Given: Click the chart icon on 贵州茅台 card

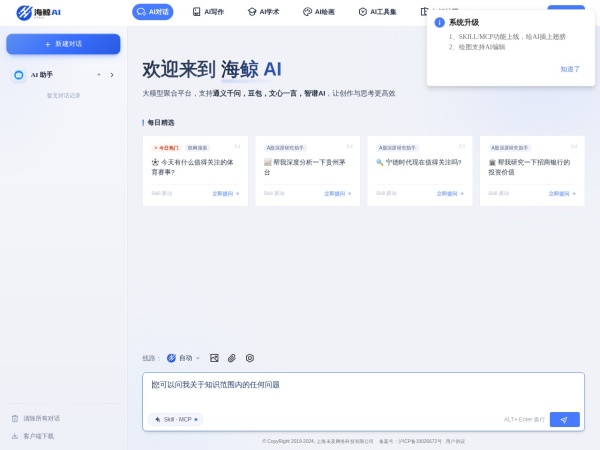Looking at the screenshot, I should tap(267, 162).
